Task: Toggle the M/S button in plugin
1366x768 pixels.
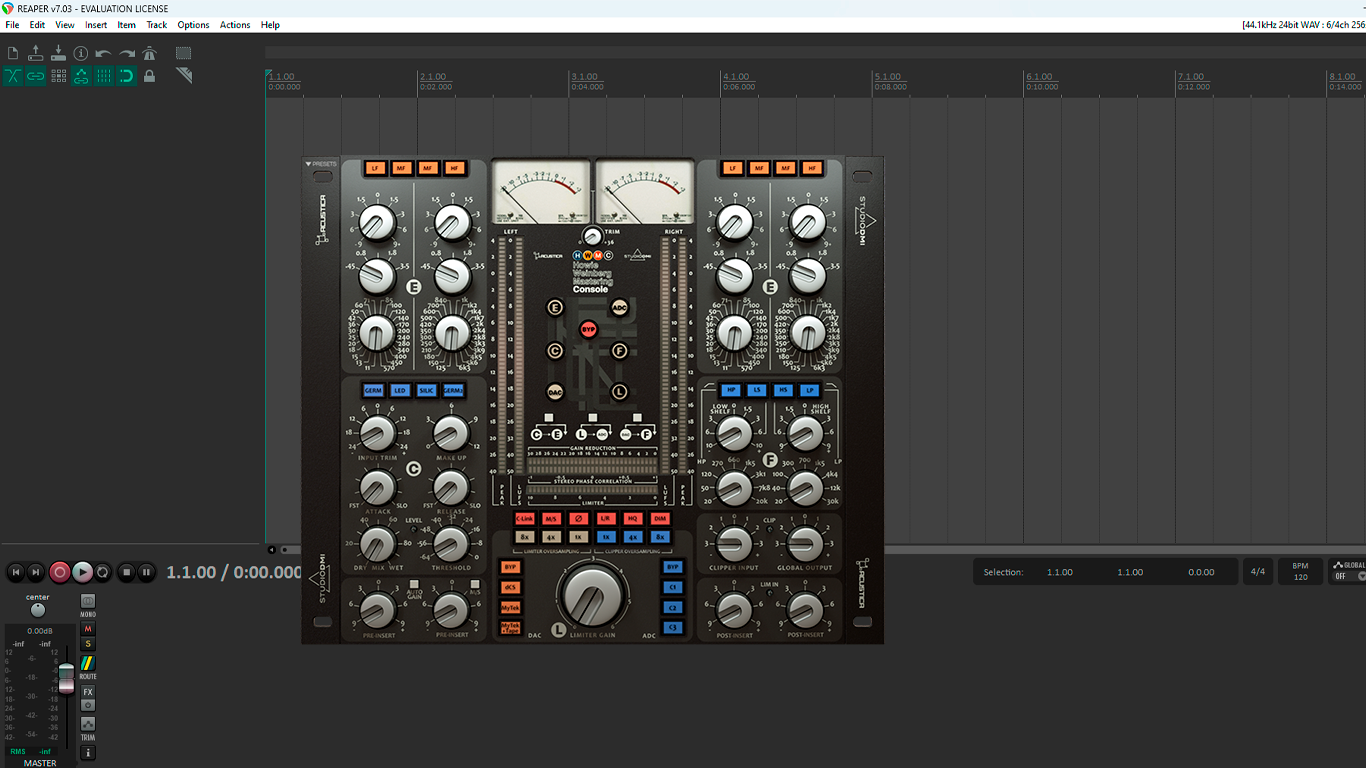Action: [x=551, y=519]
